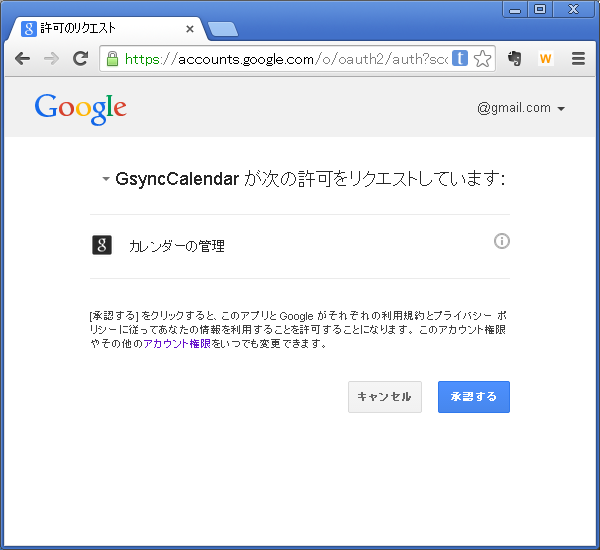The height and width of the screenshot is (550, 600).
Task: Click the green SSL padlock icon
Action: [113, 59]
